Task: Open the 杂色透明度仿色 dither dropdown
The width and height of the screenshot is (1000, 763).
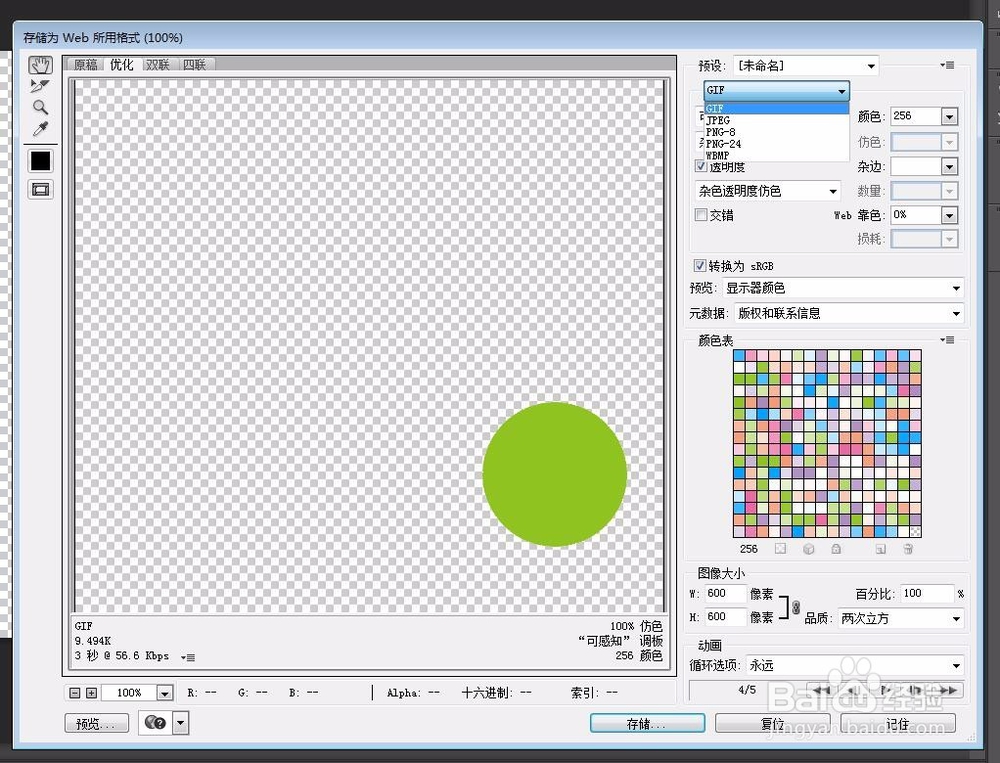Action: pos(767,191)
